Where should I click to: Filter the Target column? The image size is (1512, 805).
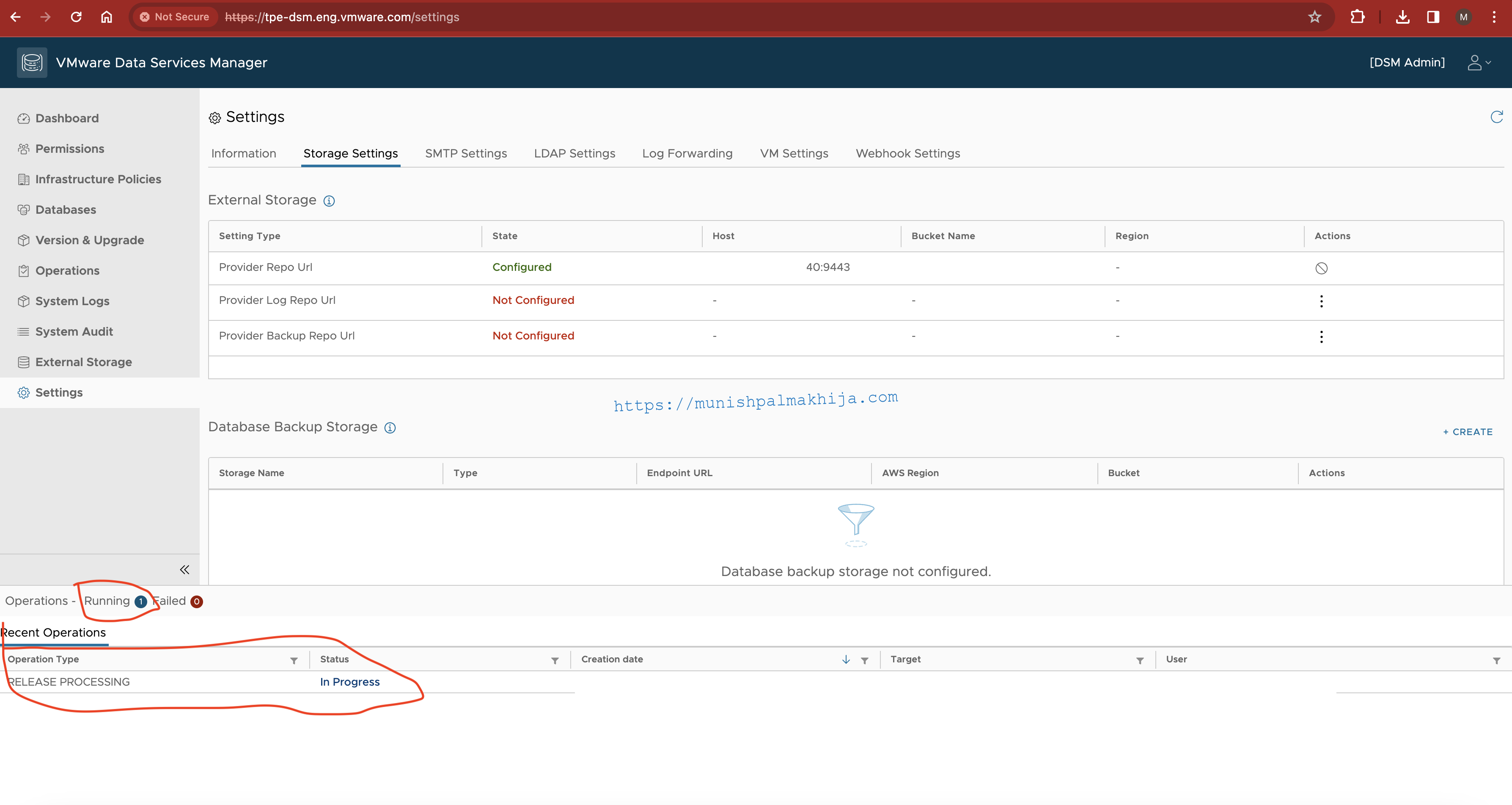pyautogui.click(x=1140, y=661)
